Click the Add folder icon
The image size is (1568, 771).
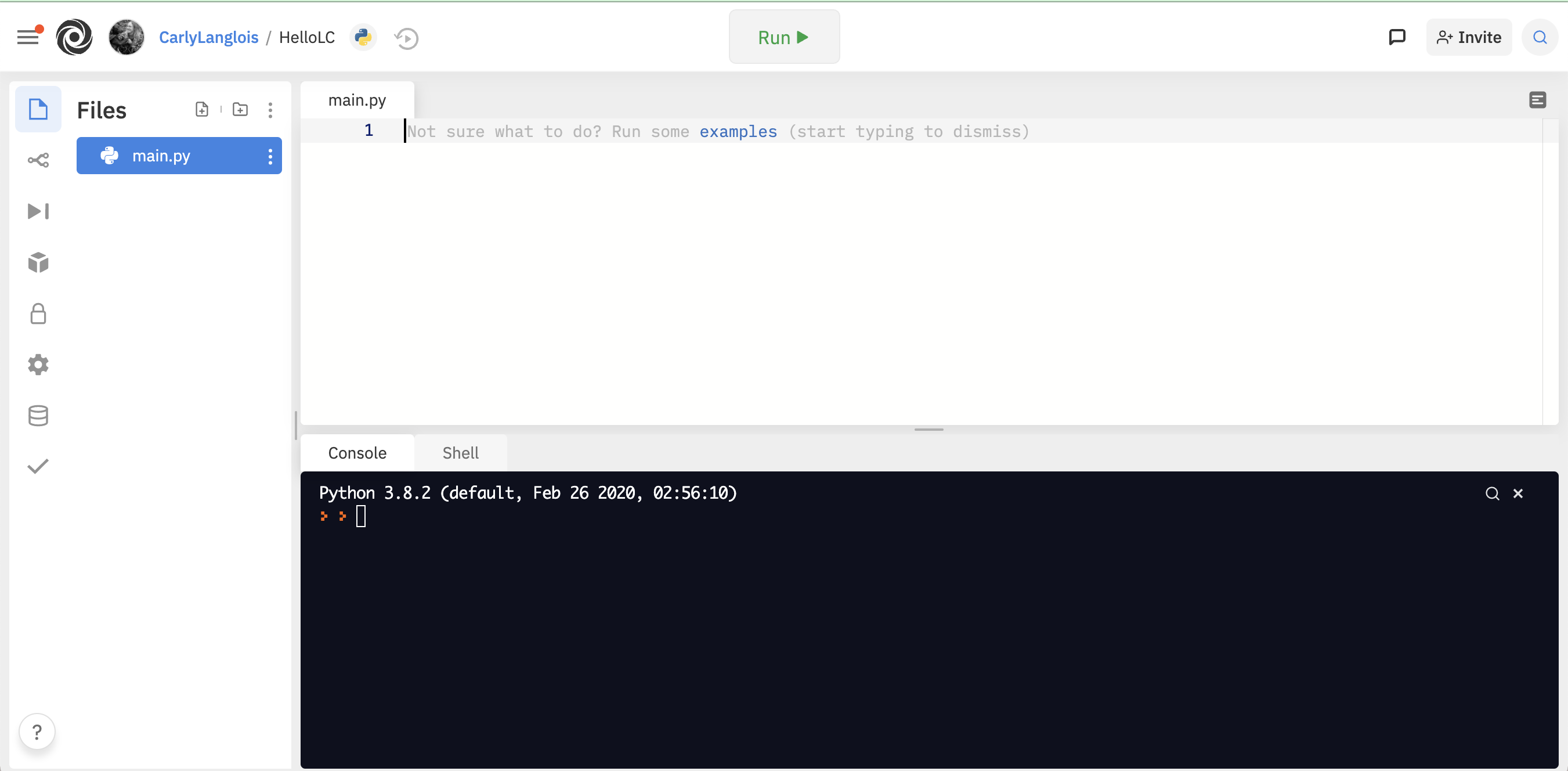click(x=240, y=110)
